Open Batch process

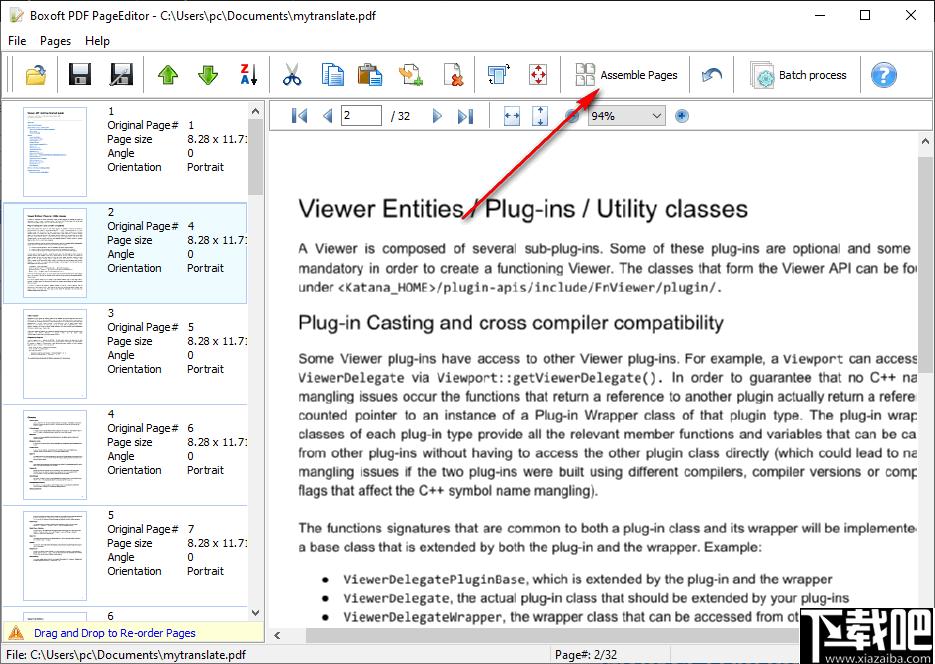798,75
